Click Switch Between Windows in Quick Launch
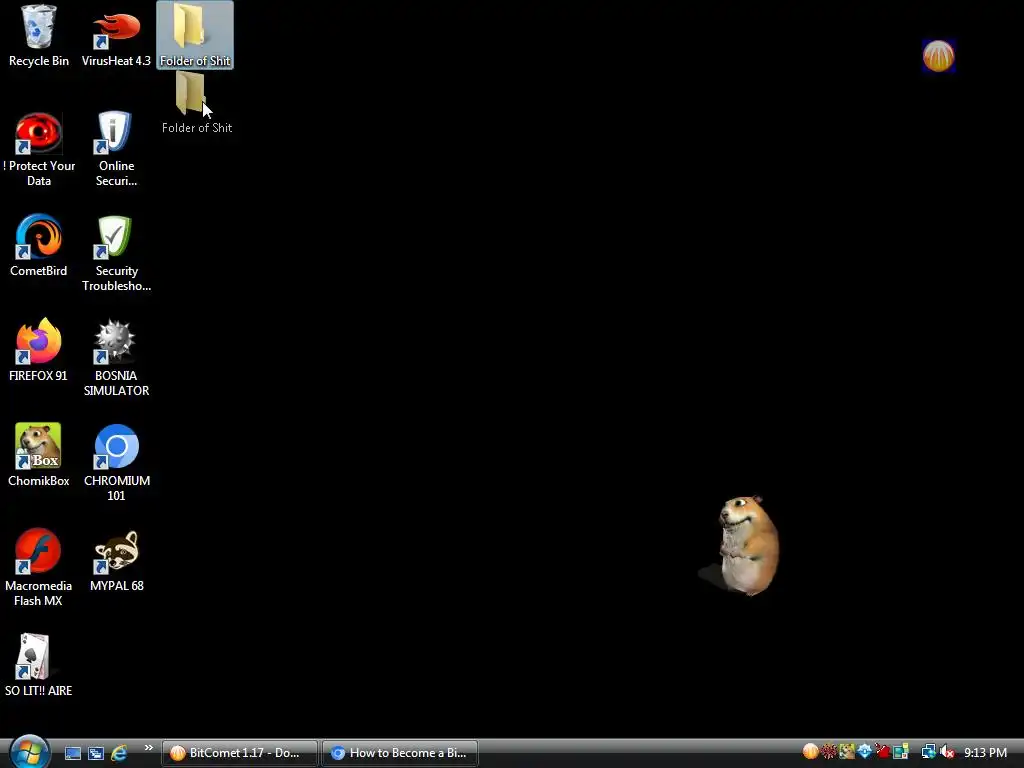The width and height of the screenshot is (1024, 768). point(96,753)
